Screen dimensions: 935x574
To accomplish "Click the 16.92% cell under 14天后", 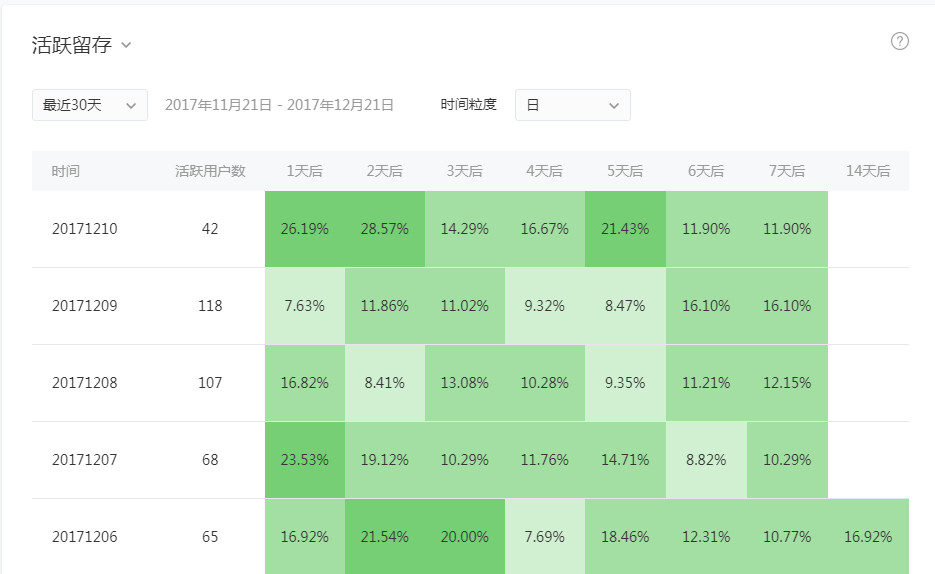I will point(868,536).
